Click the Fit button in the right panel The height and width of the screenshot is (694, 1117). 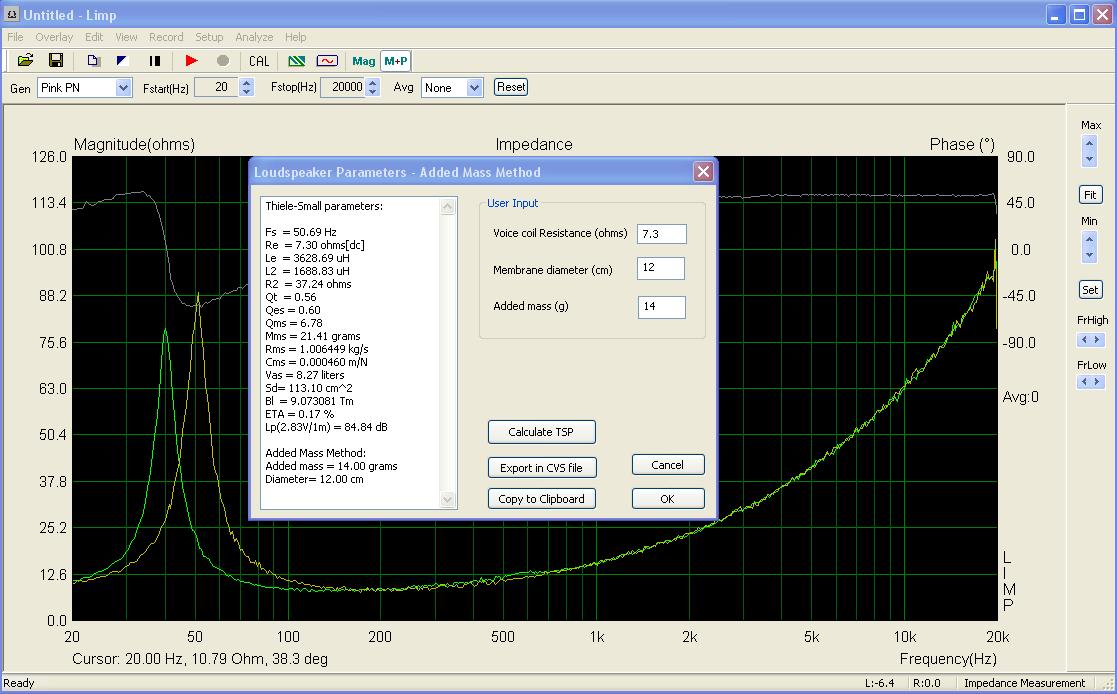tap(1090, 195)
